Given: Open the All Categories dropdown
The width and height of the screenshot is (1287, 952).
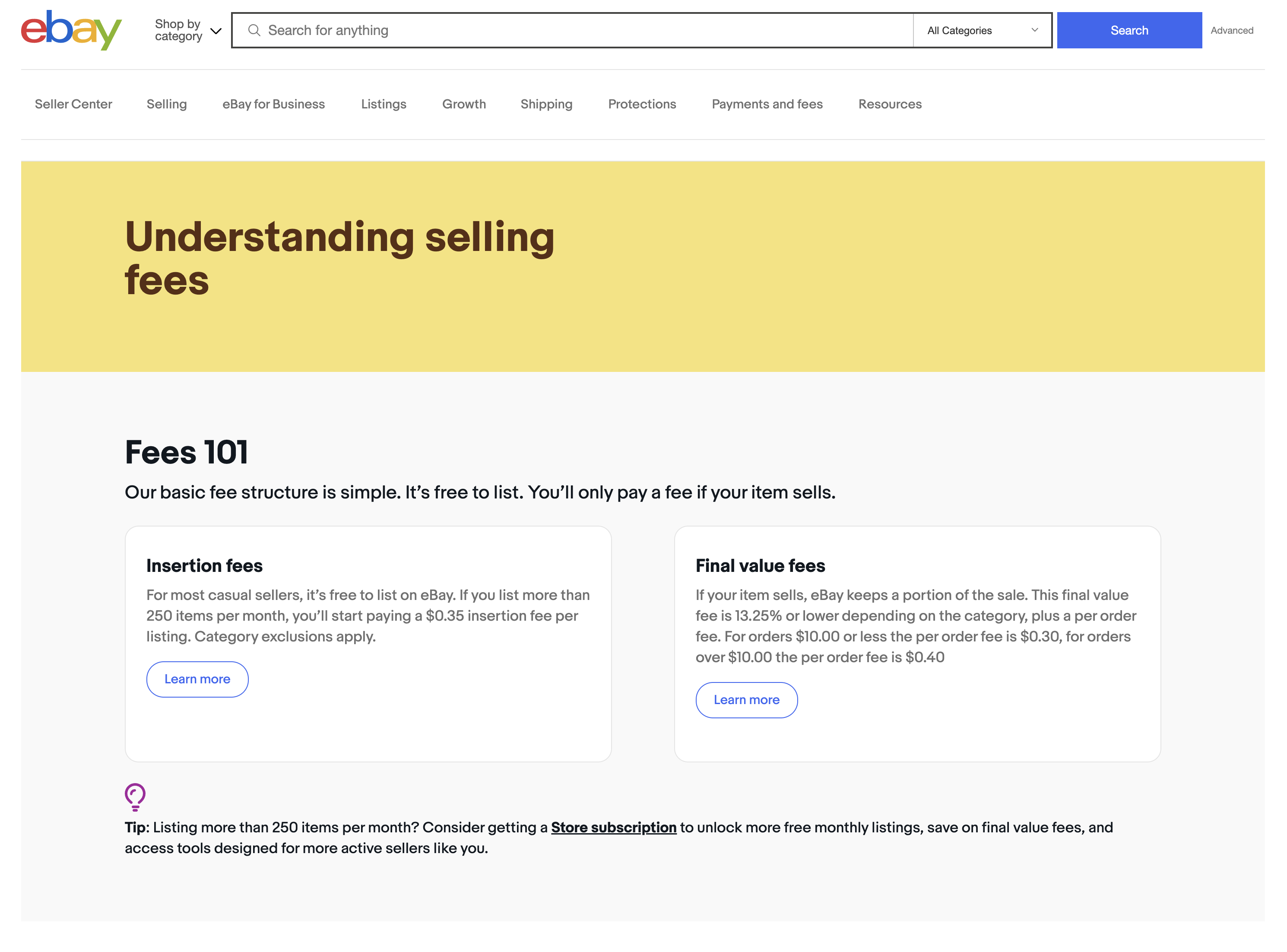Looking at the screenshot, I should pos(982,30).
